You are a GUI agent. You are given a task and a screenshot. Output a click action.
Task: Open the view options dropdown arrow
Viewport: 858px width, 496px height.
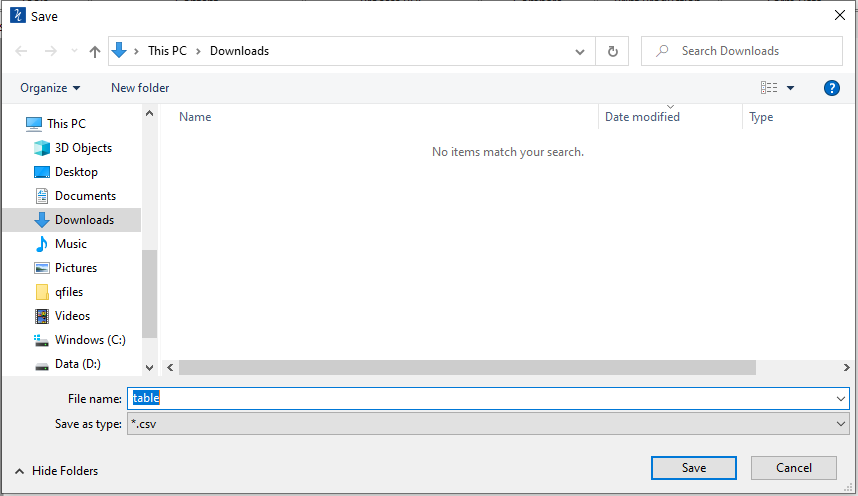(x=790, y=88)
